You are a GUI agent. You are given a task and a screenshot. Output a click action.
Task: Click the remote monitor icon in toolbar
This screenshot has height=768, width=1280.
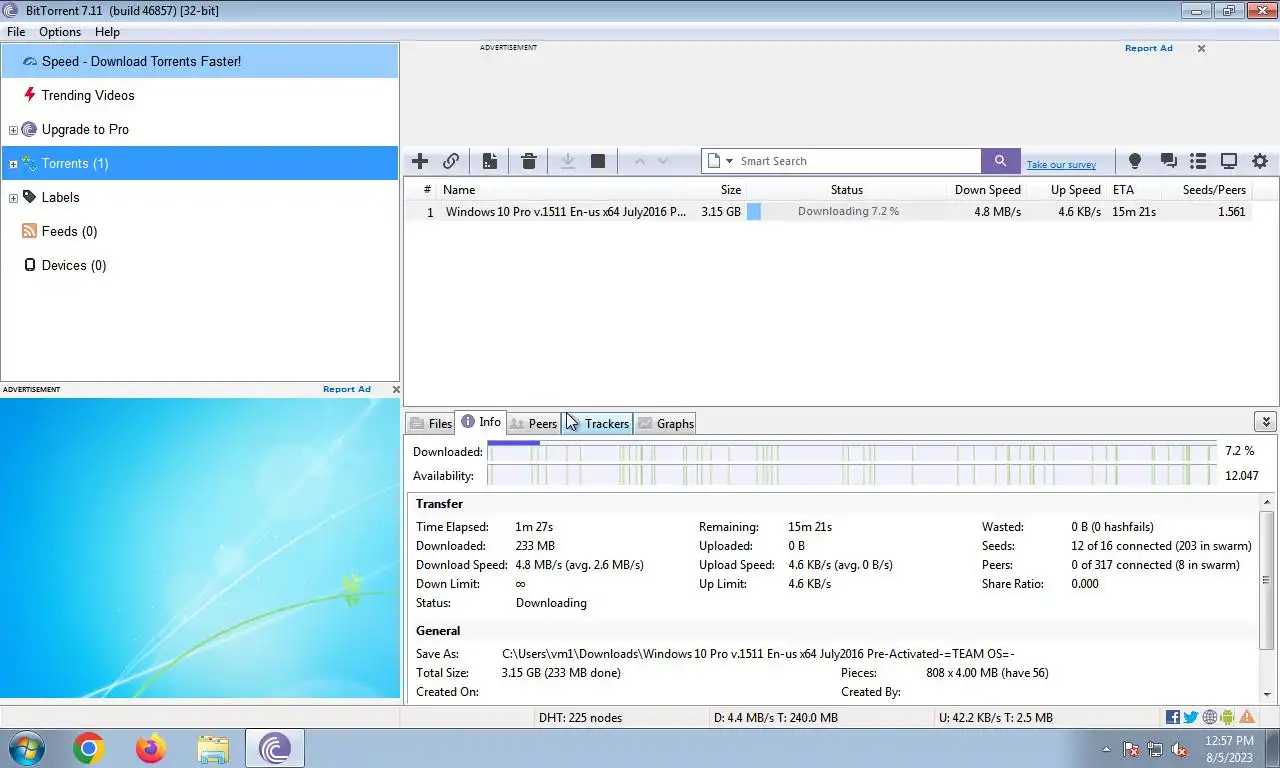coord(1229,161)
